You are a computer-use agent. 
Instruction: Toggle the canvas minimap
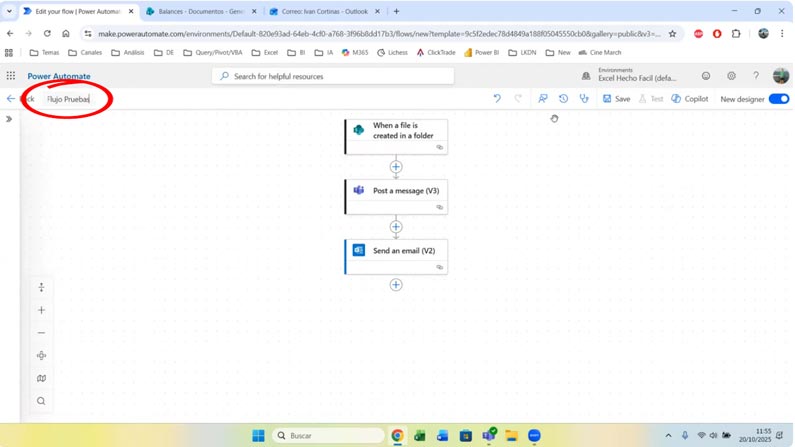42,379
